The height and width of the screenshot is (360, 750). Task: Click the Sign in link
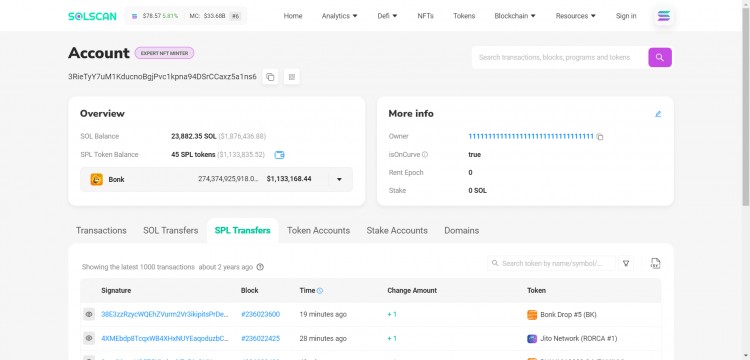tap(626, 16)
